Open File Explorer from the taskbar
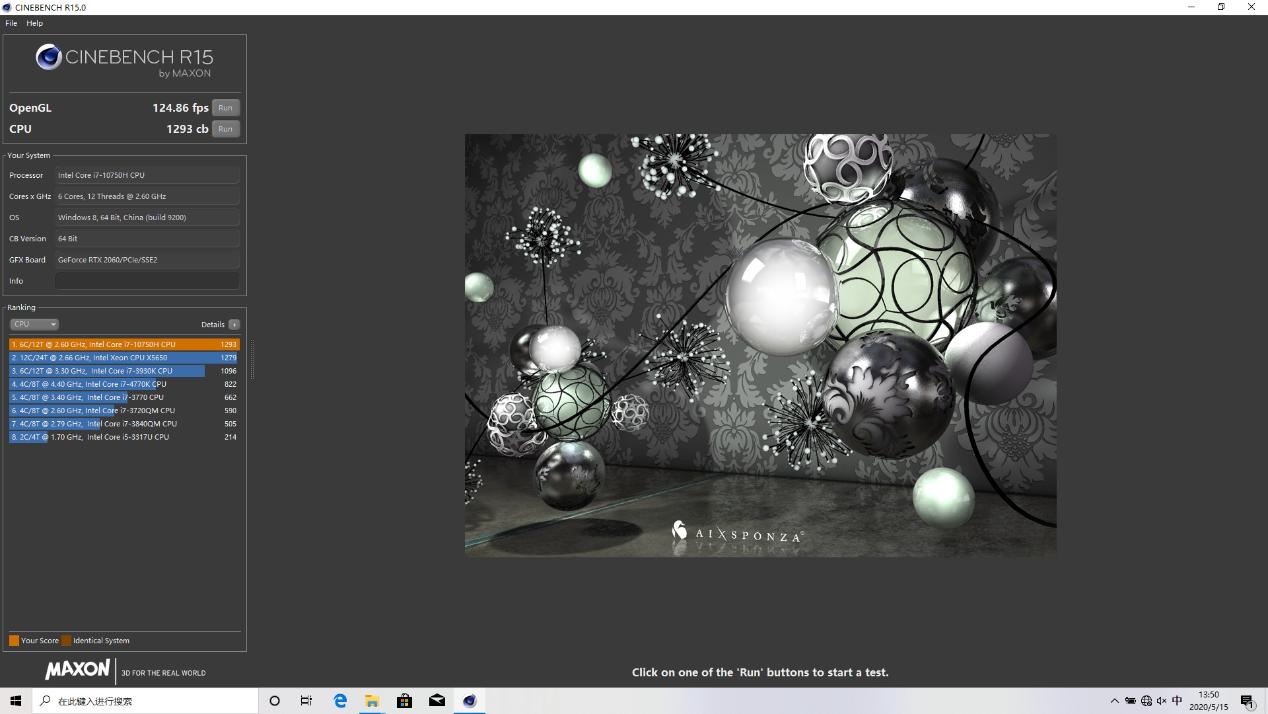Viewport: 1268px width, 714px height. pyautogui.click(x=372, y=701)
